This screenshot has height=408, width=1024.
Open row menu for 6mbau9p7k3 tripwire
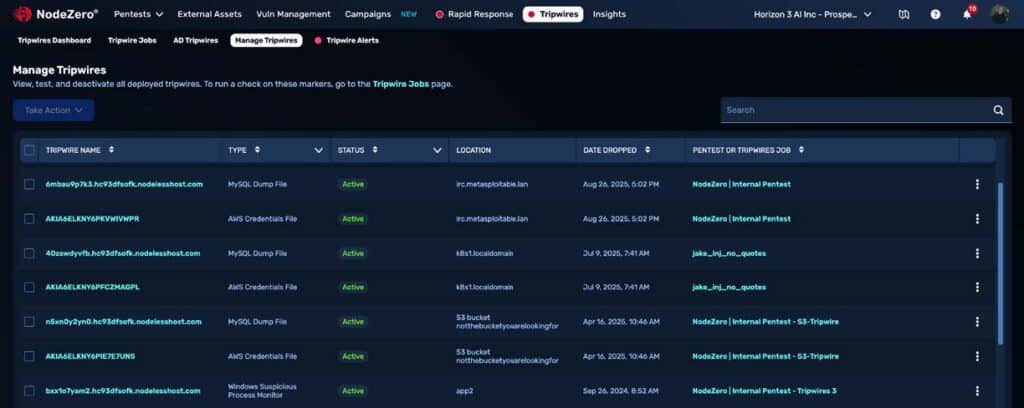[977, 184]
